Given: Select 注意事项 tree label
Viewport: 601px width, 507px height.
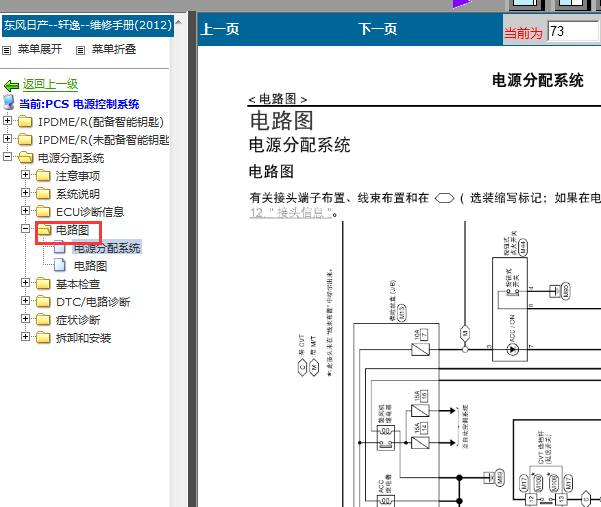Looking at the screenshot, I should pyautogui.click(x=78, y=176).
